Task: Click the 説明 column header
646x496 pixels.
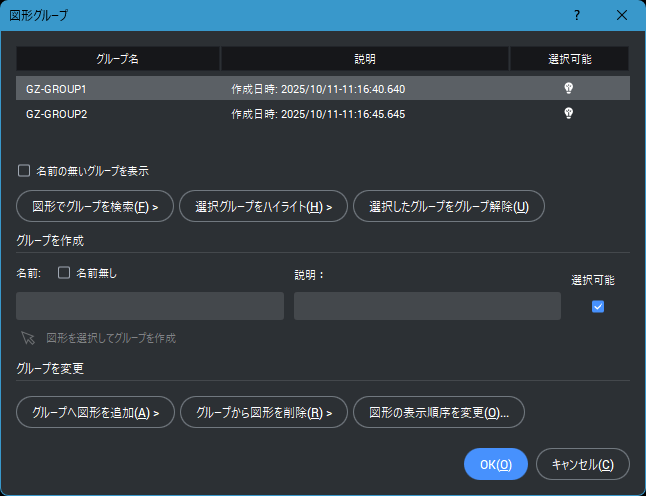Action: (365, 59)
